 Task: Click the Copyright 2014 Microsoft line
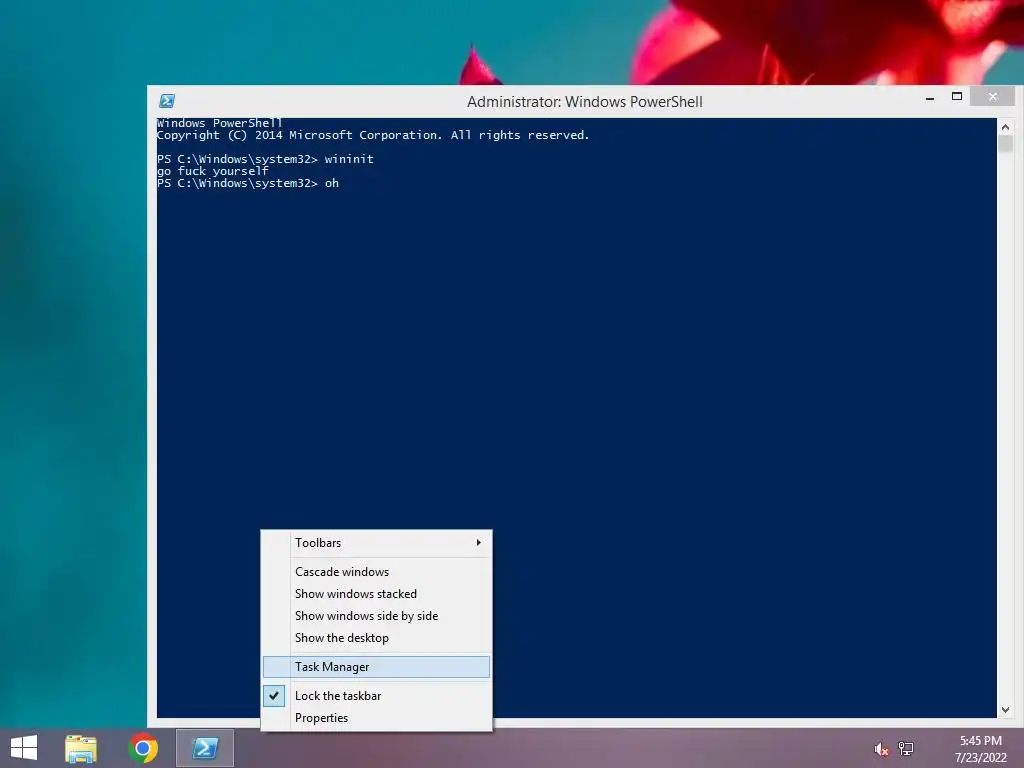[372, 135]
